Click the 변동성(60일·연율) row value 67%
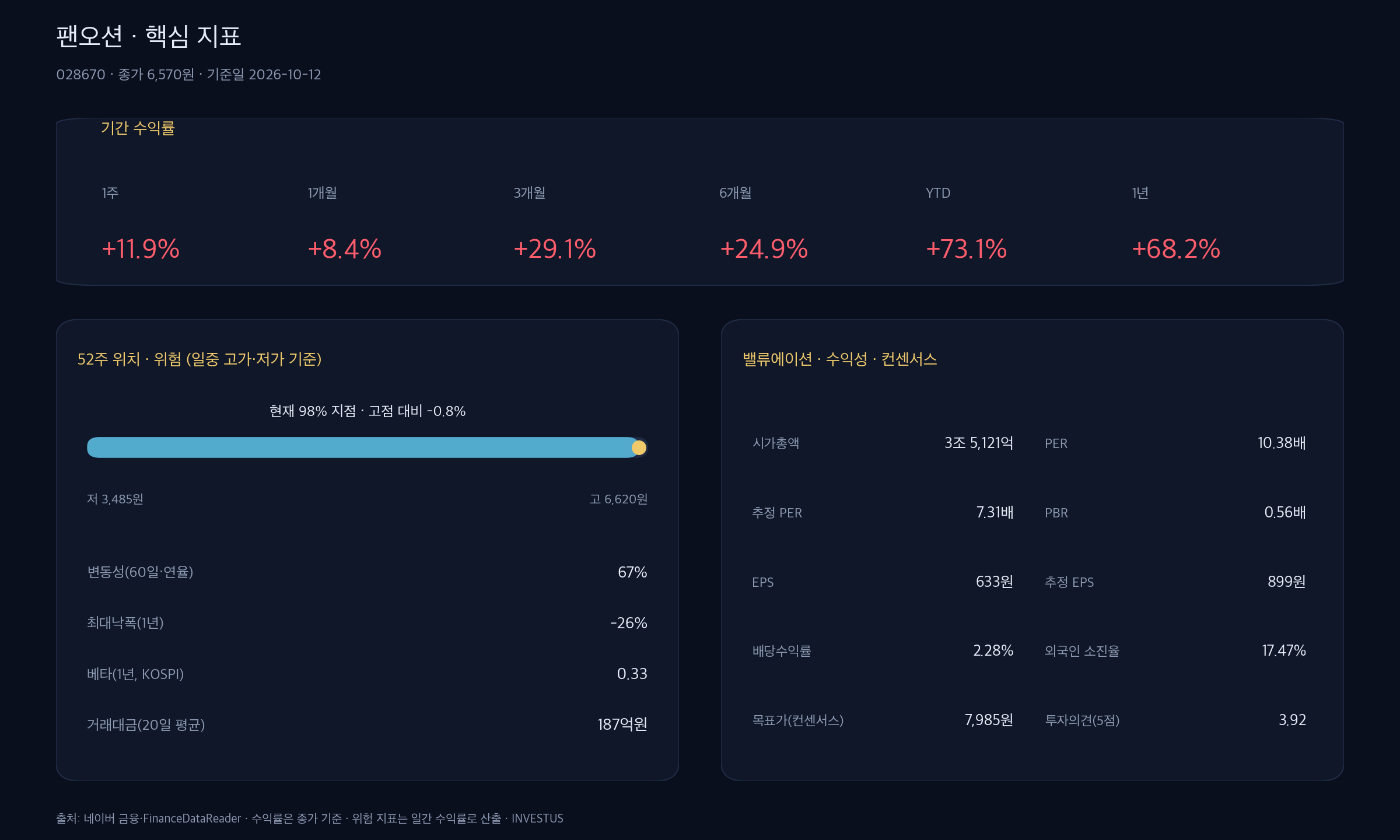Screen dimensions: 1400x840 click(632, 572)
